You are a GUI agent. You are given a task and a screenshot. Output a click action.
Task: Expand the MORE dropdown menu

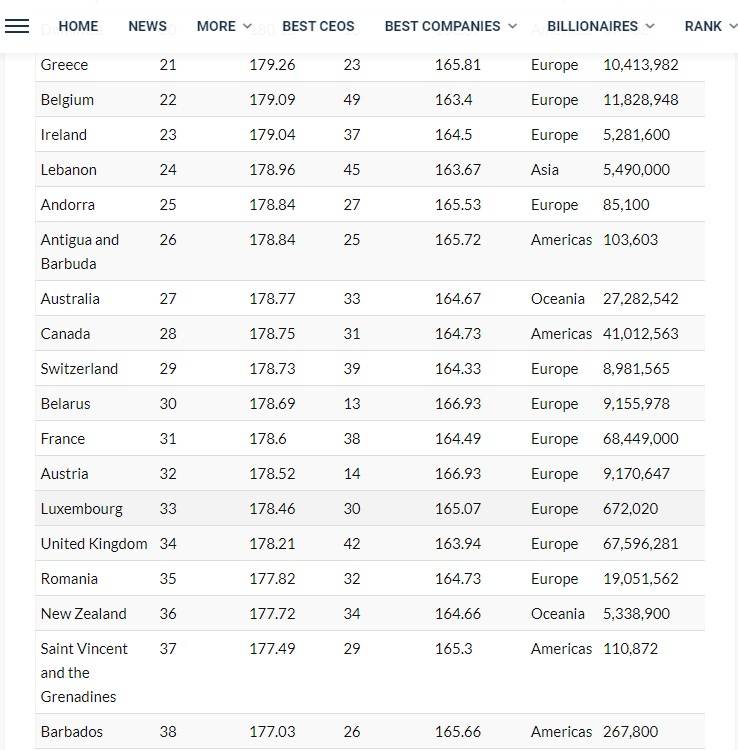pyautogui.click(x=224, y=26)
